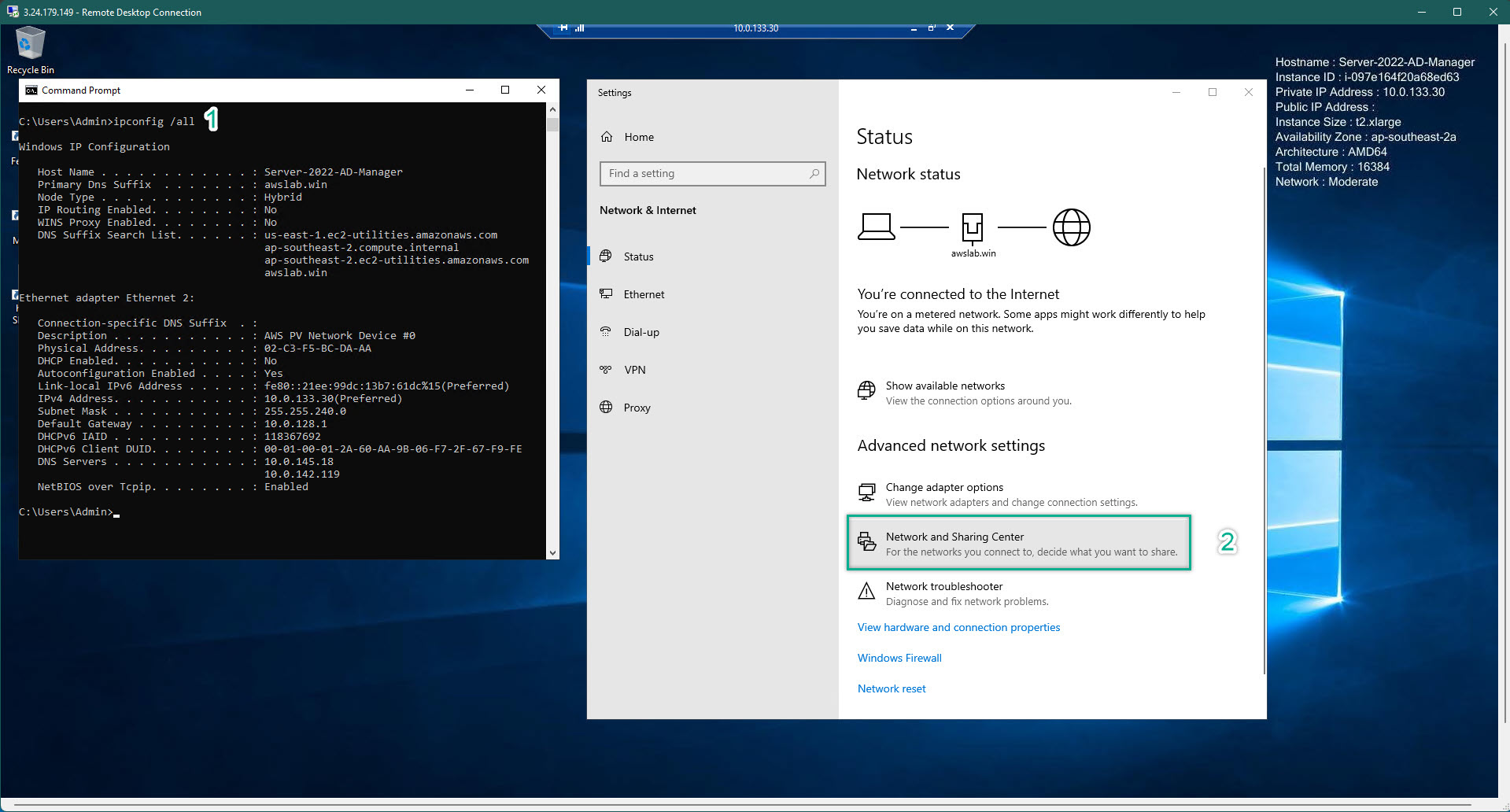Restore down the inner 10.0.133.30 session
Image resolution: width=1510 pixels, height=812 pixels.
932,28
